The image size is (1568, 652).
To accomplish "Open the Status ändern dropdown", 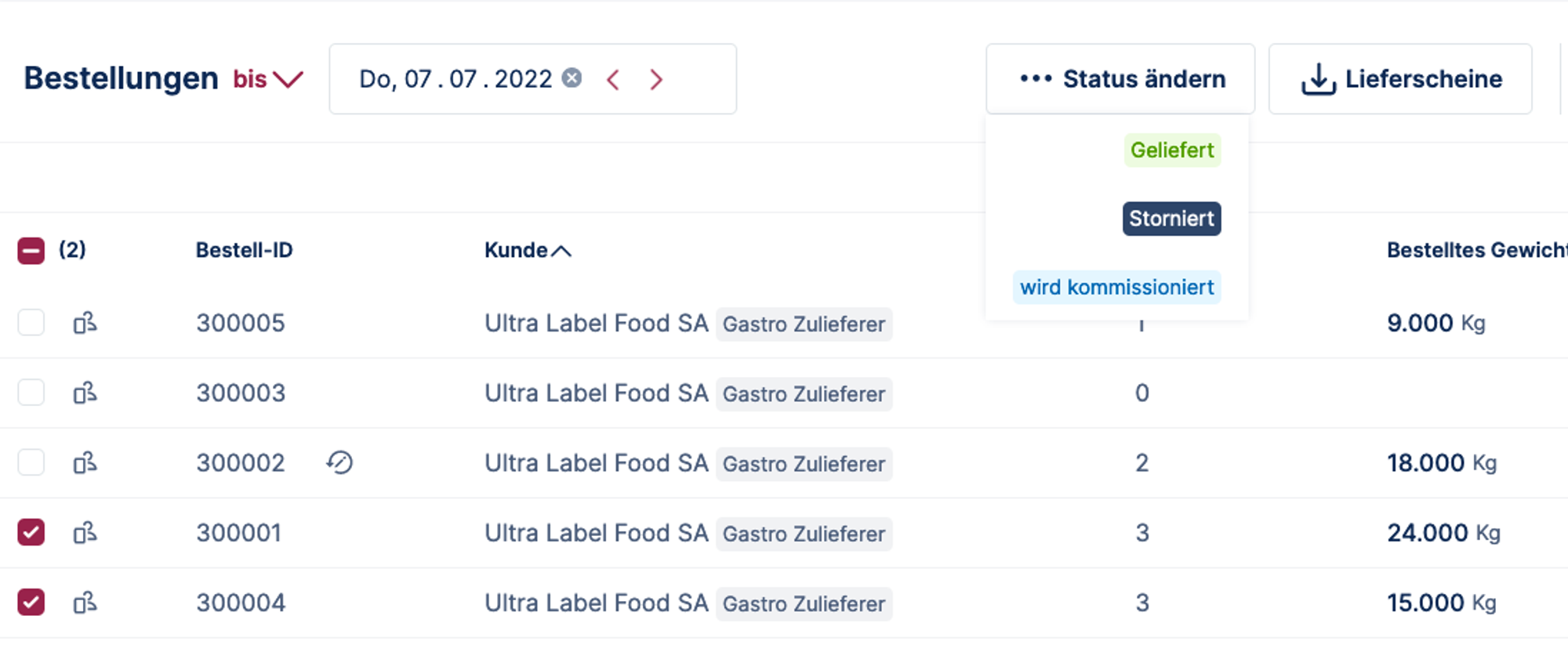I will [1120, 79].
